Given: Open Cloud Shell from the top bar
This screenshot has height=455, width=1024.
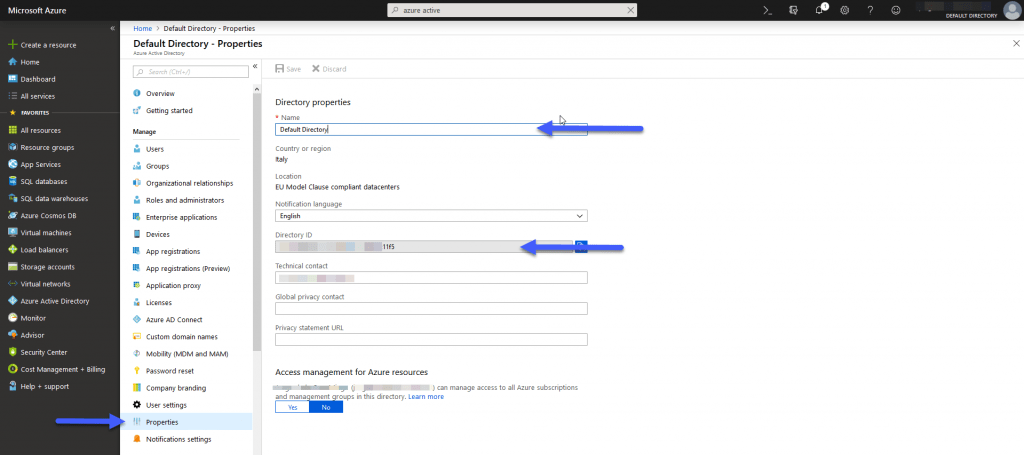Looking at the screenshot, I should click(x=768, y=10).
